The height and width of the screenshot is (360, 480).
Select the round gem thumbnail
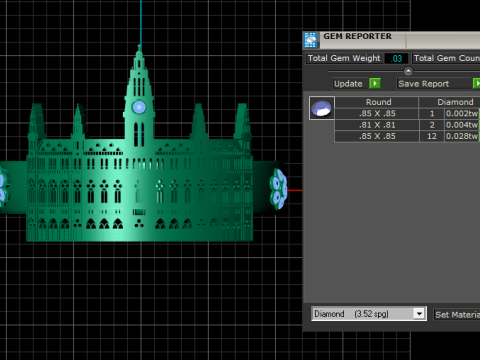tap(322, 108)
